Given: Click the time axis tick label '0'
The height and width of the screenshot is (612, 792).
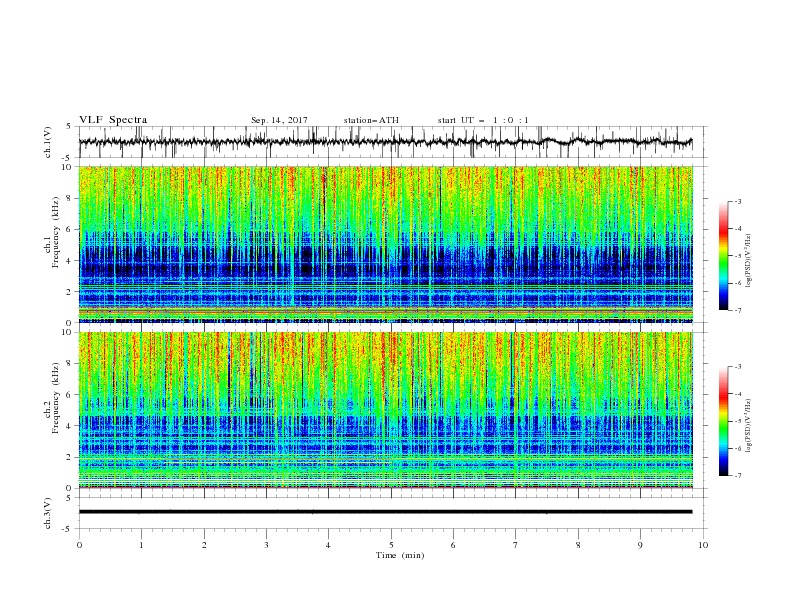Looking at the screenshot, I should click(79, 545).
